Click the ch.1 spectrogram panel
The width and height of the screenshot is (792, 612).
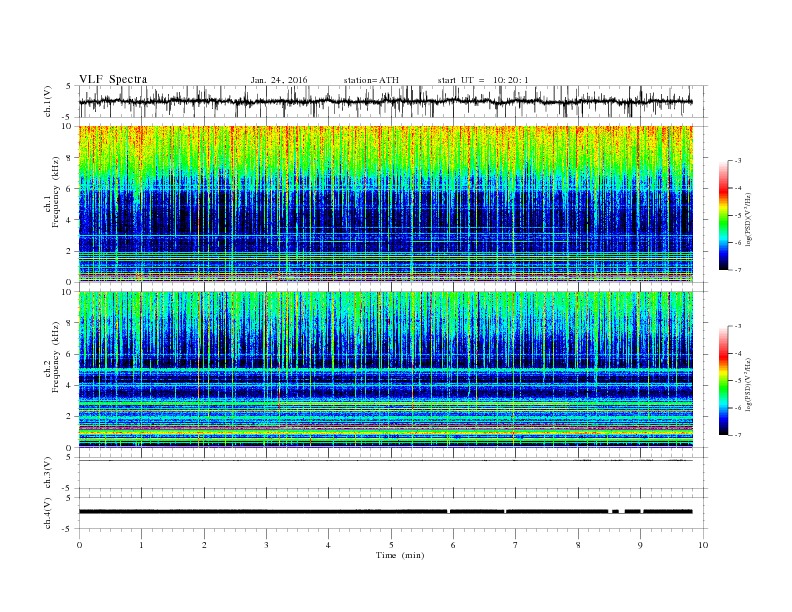click(x=392, y=204)
